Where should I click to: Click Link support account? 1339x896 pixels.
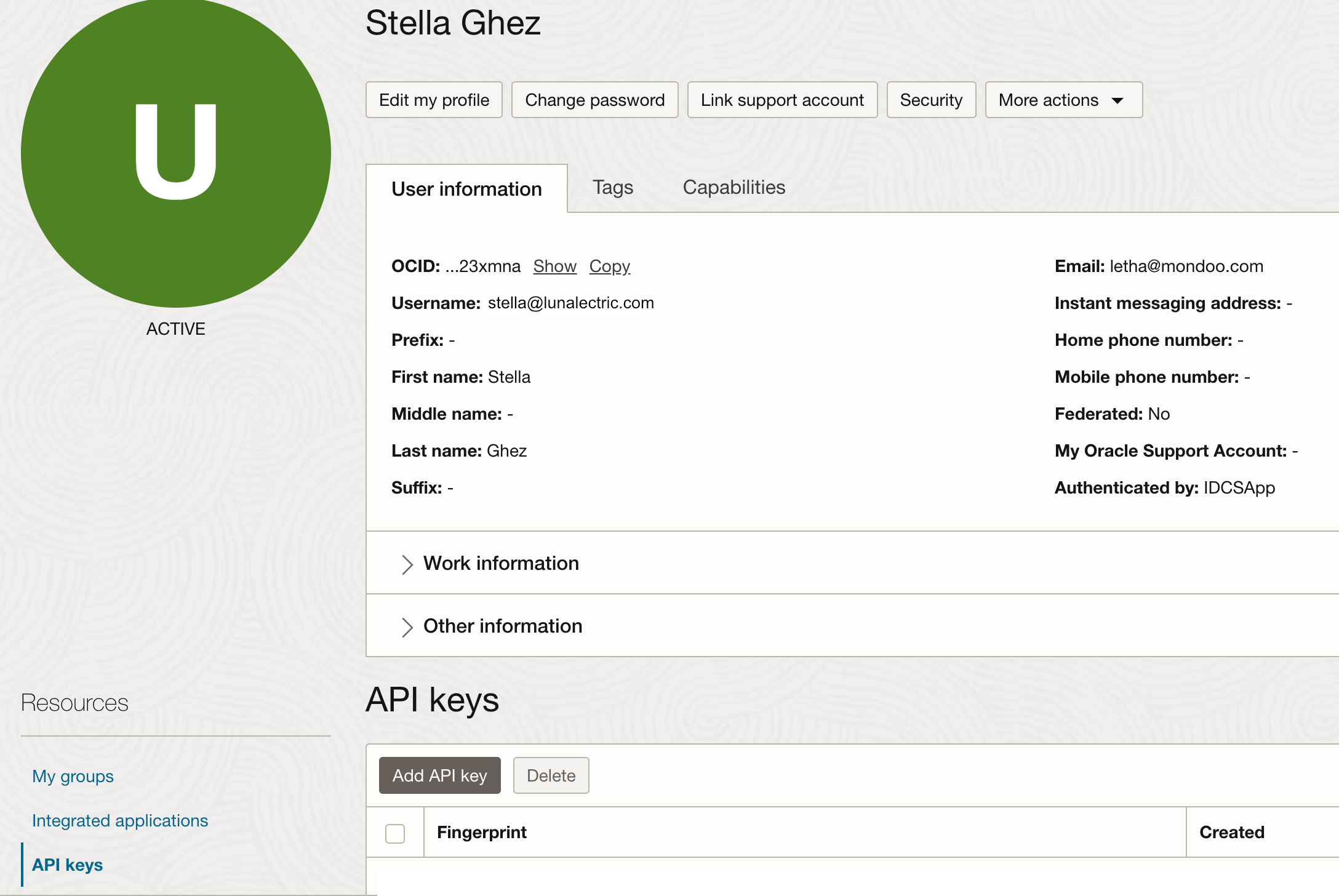click(782, 100)
